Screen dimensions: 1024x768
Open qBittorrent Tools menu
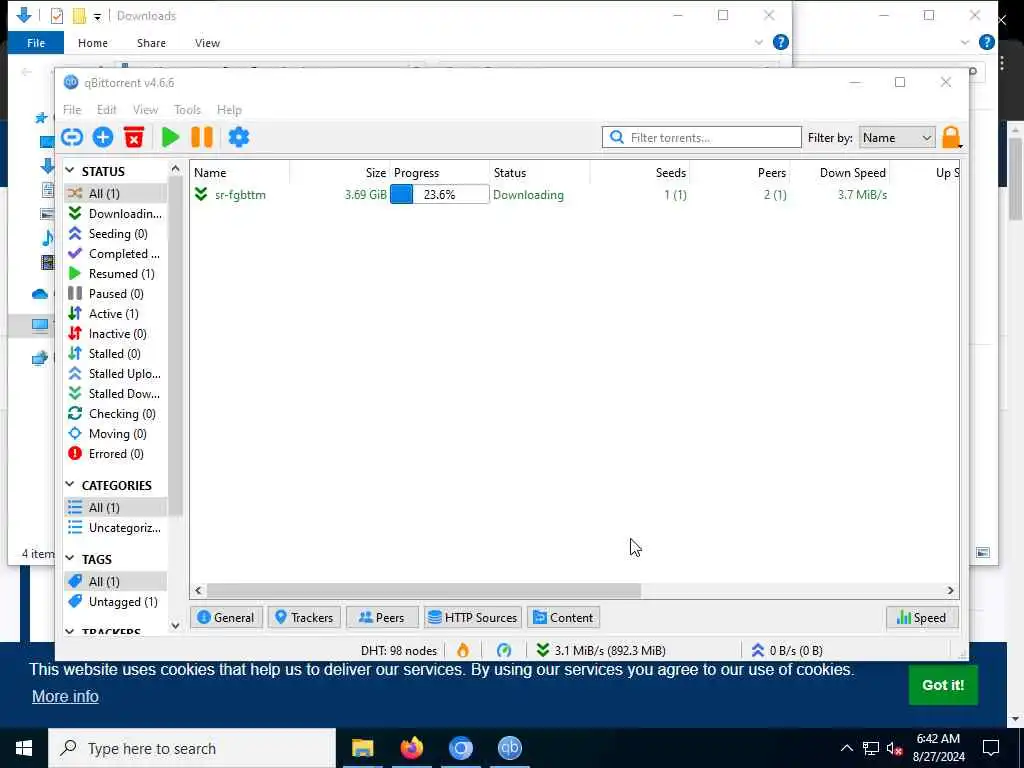pyautogui.click(x=187, y=110)
